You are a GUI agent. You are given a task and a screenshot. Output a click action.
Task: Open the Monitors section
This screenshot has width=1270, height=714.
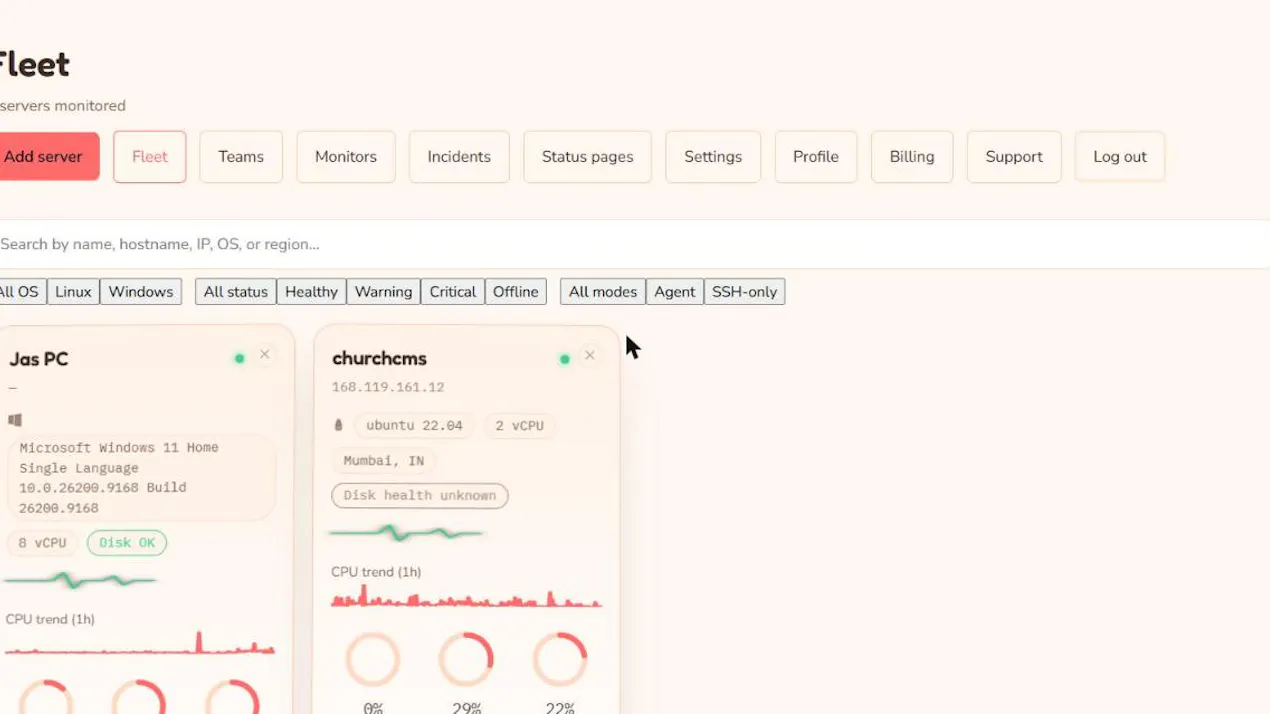point(346,156)
